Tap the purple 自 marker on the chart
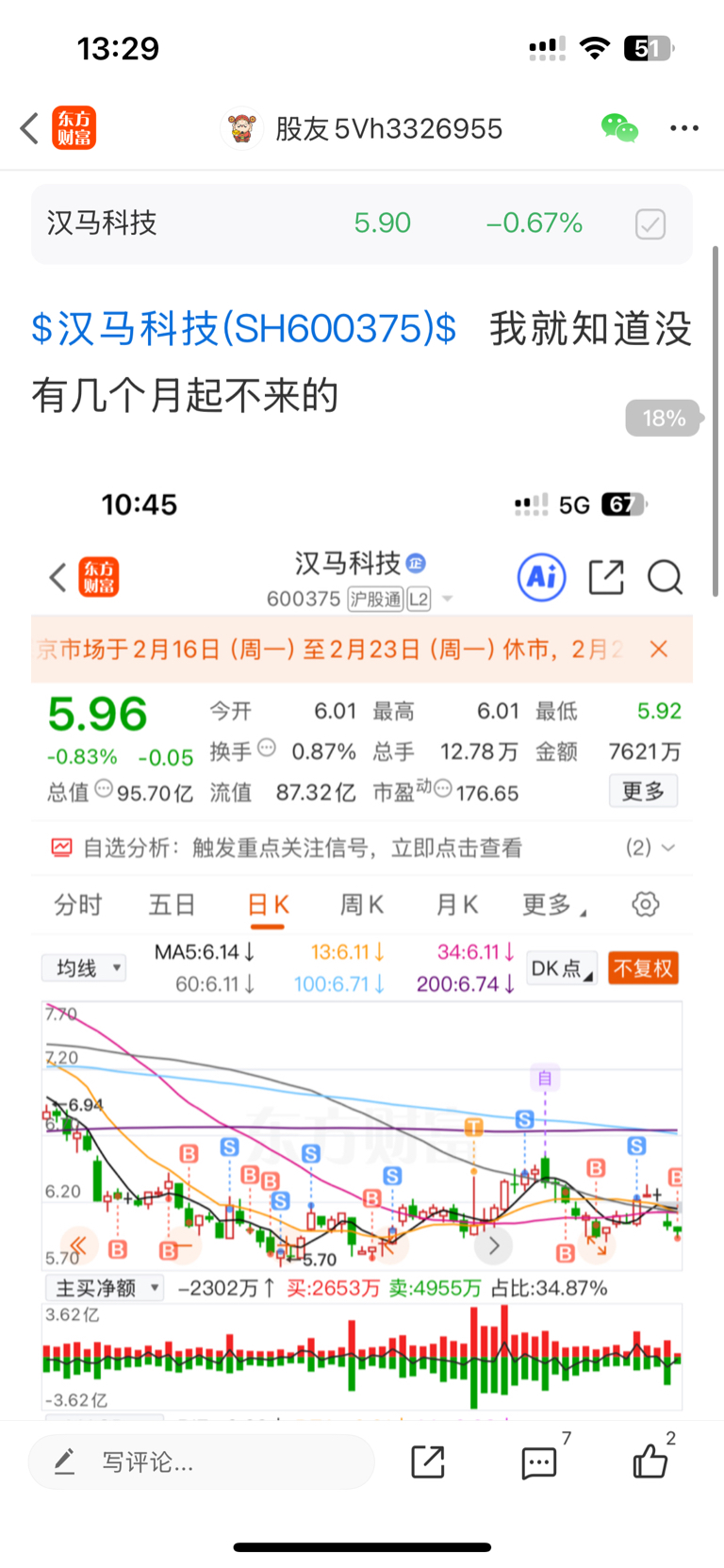The image size is (724, 1568). (x=544, y=1077)
